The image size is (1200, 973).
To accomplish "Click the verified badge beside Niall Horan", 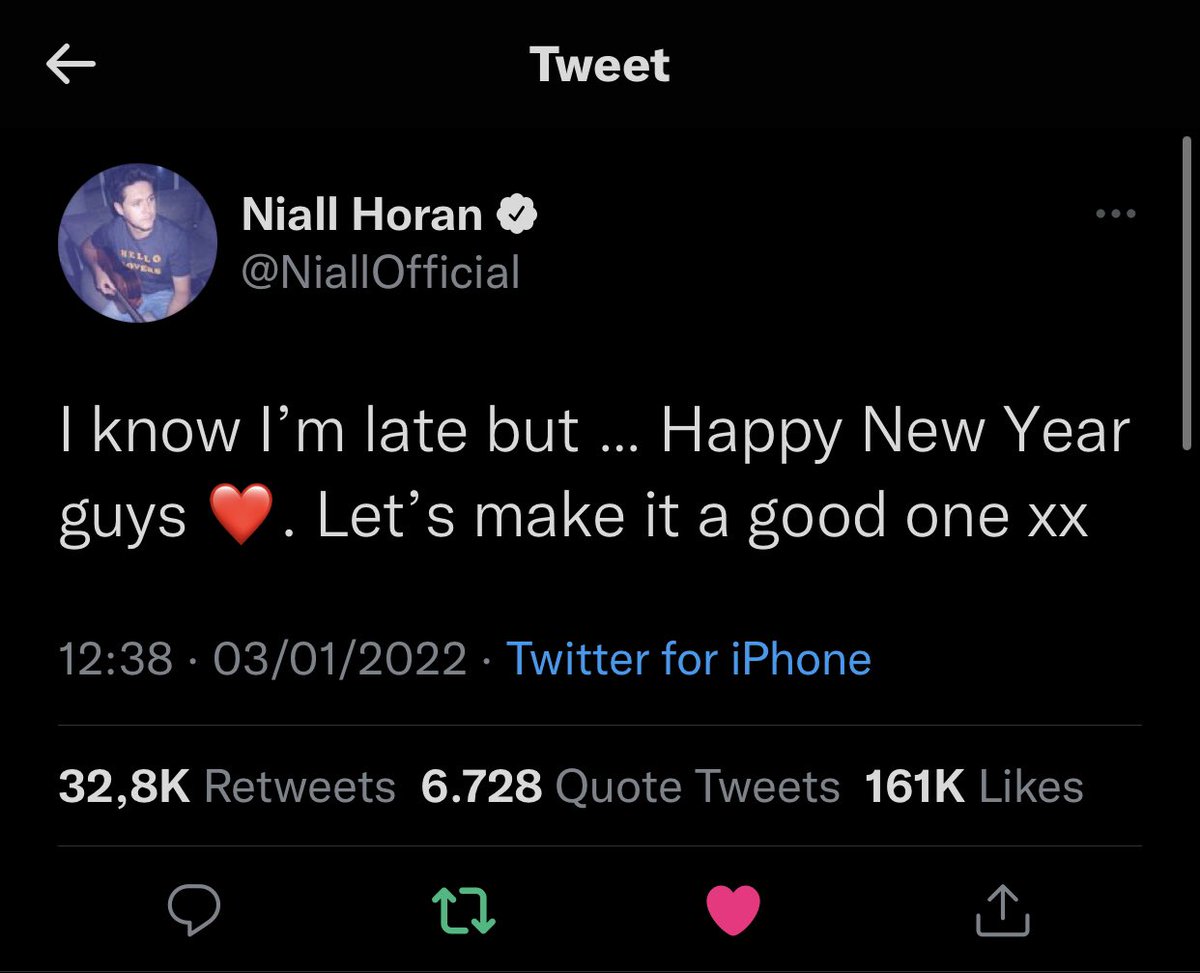I will coord(519,214).
